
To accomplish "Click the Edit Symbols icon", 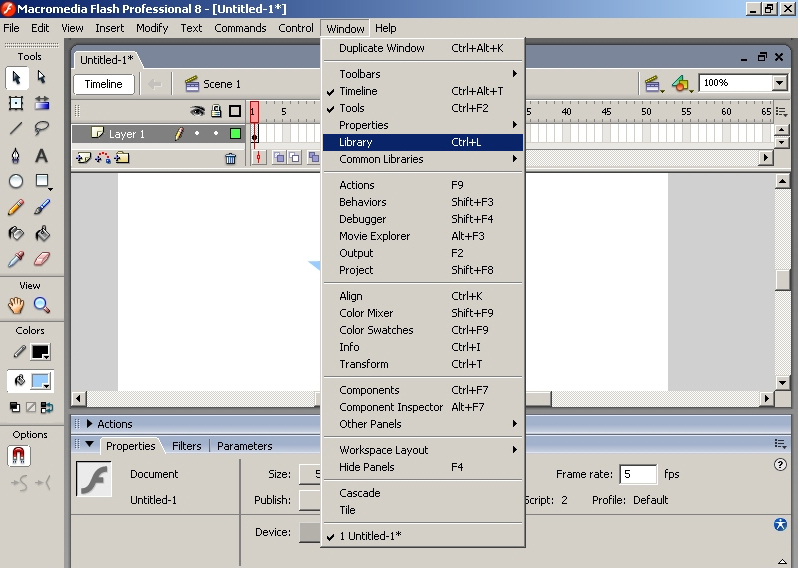I will [x=682, y=84].
